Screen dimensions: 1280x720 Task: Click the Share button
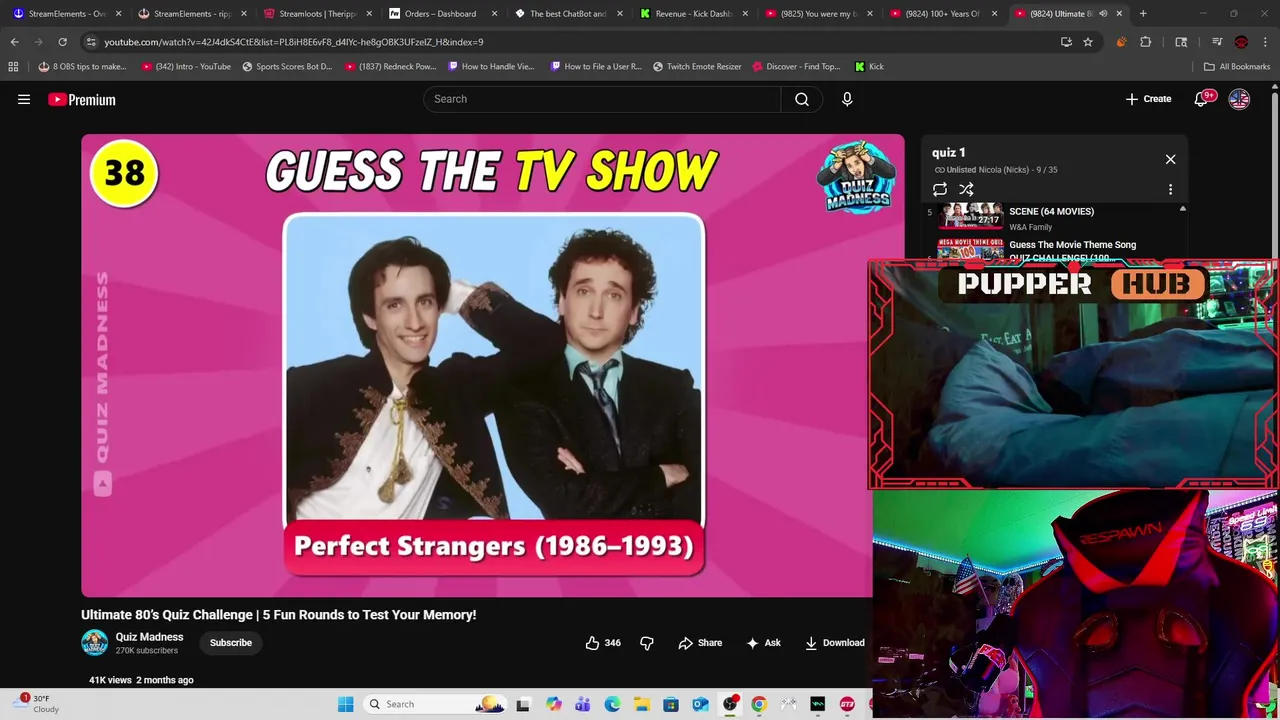coord(700,643)
